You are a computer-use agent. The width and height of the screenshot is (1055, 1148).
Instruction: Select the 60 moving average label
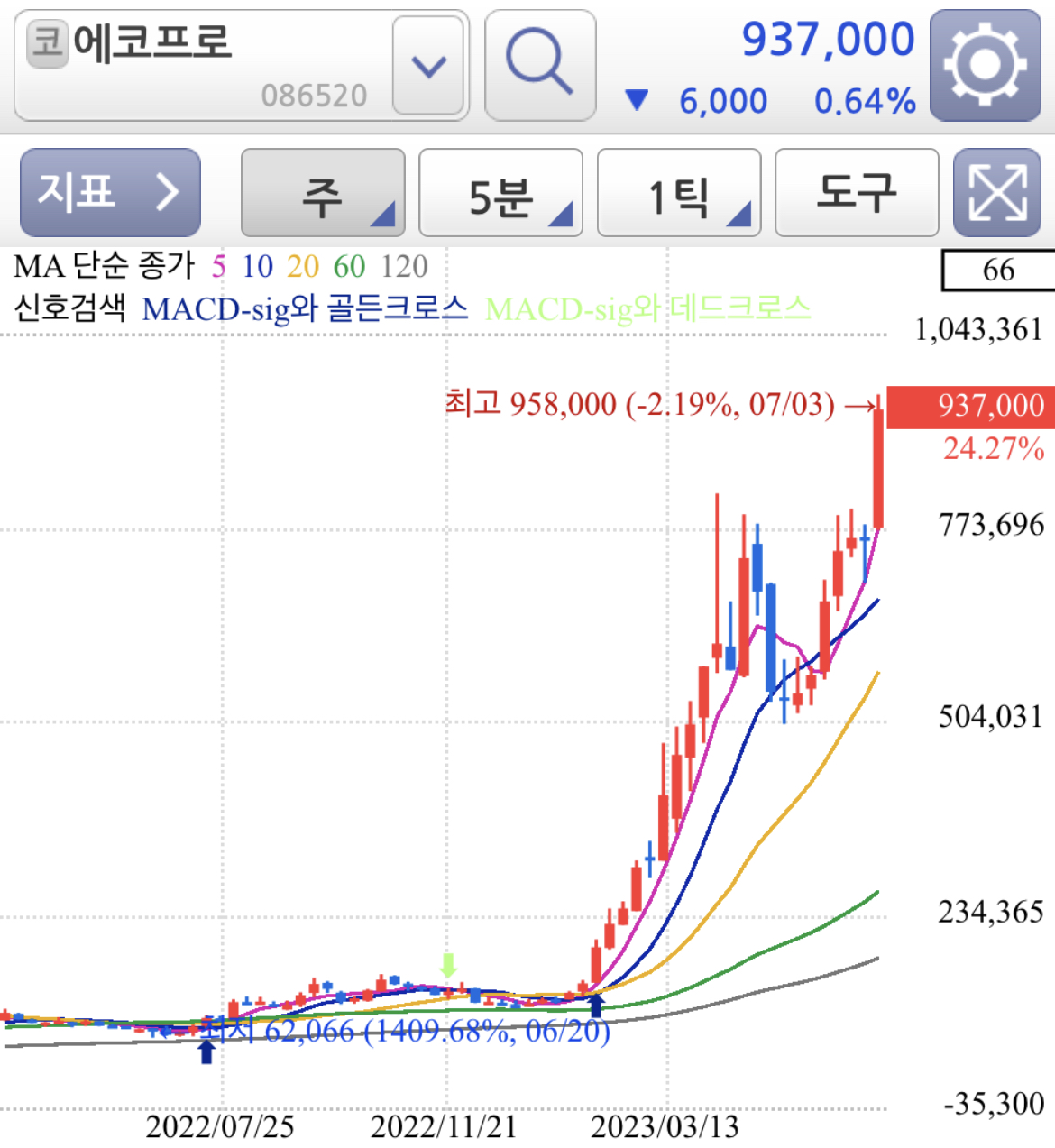click(x=349, y=267)
